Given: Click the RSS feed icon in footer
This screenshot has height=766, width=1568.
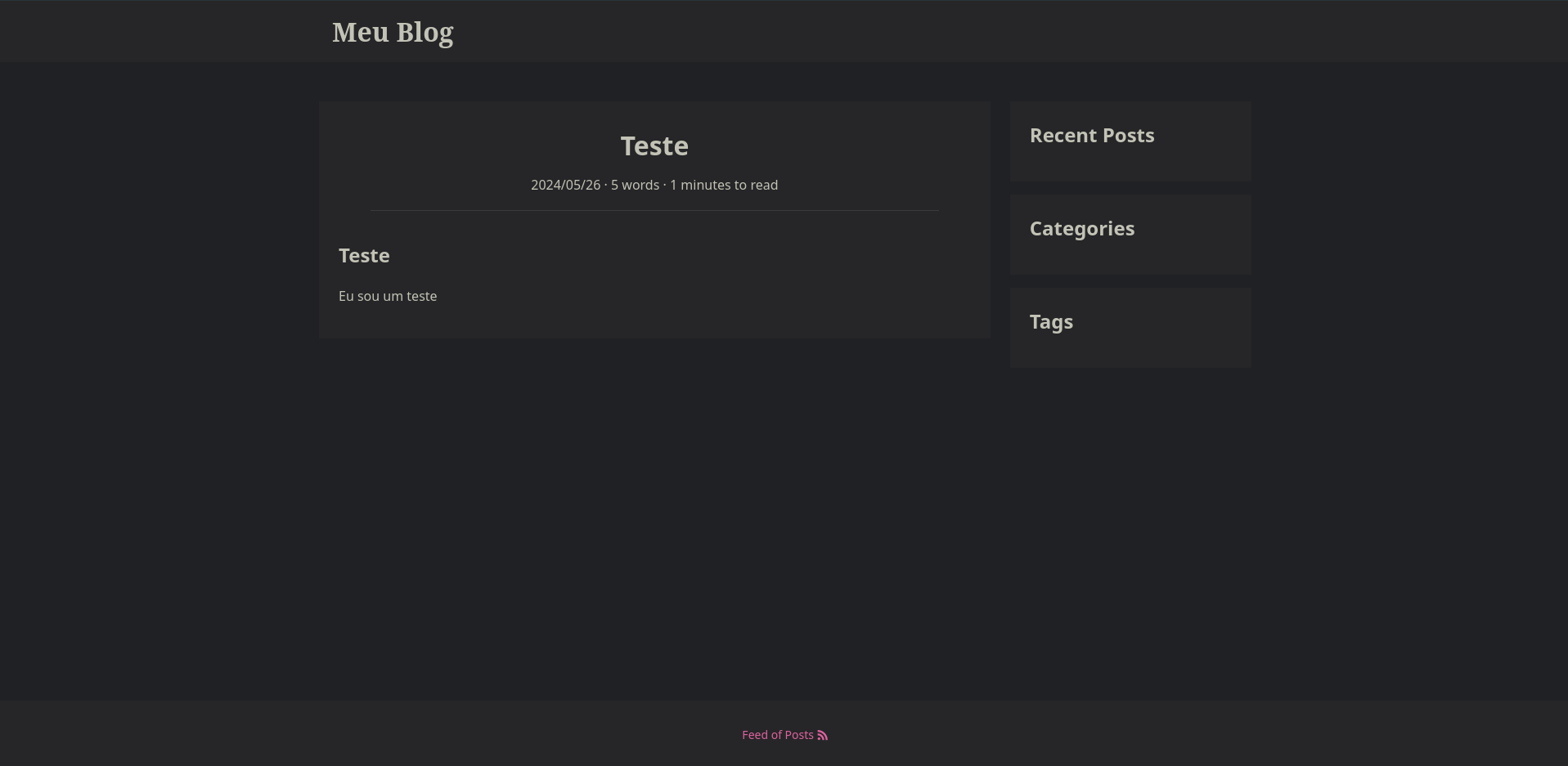Looking at the screenshot, I should coord(823,736).
